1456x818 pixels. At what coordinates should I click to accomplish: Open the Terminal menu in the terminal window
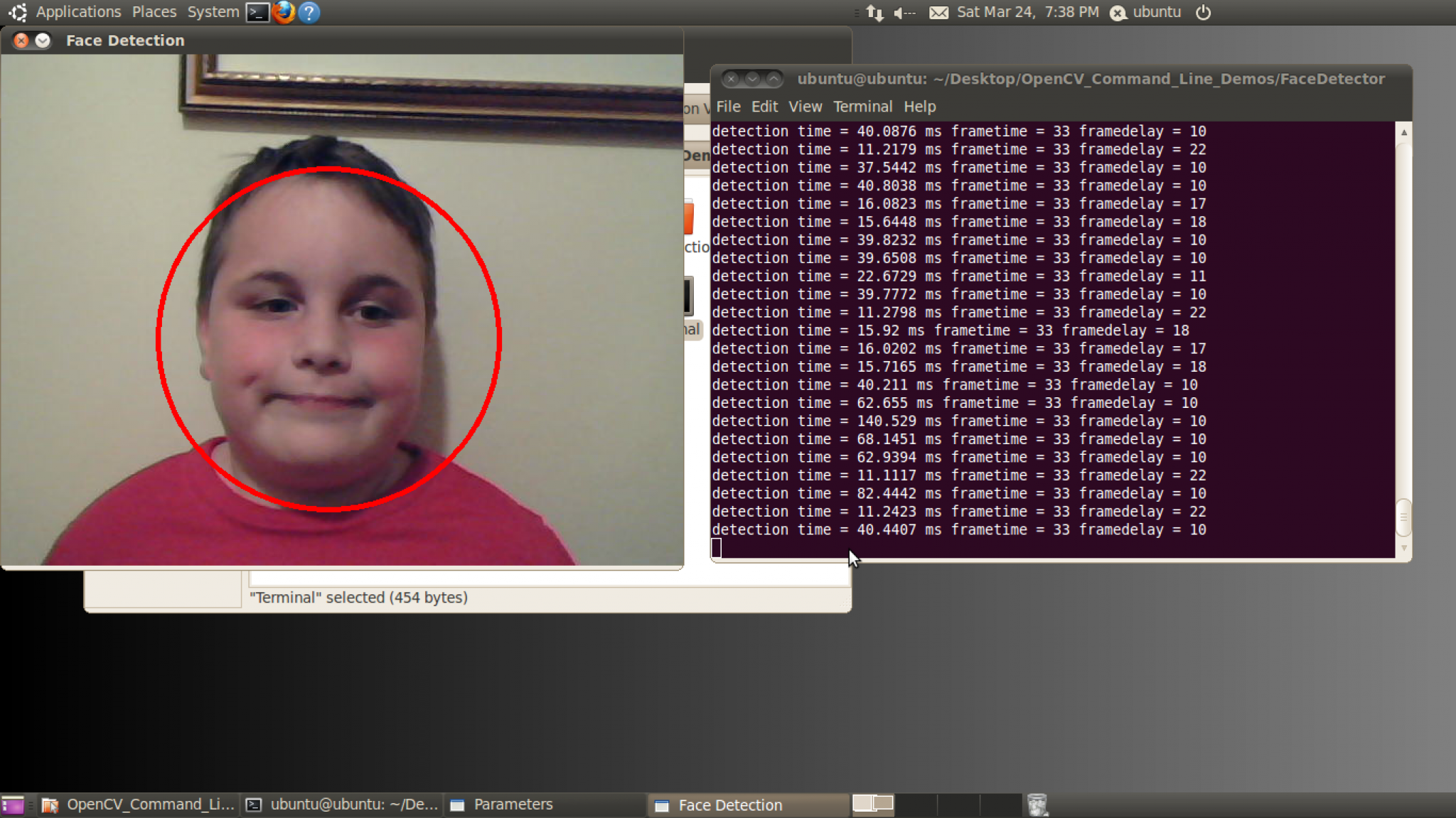click(862, 106)
